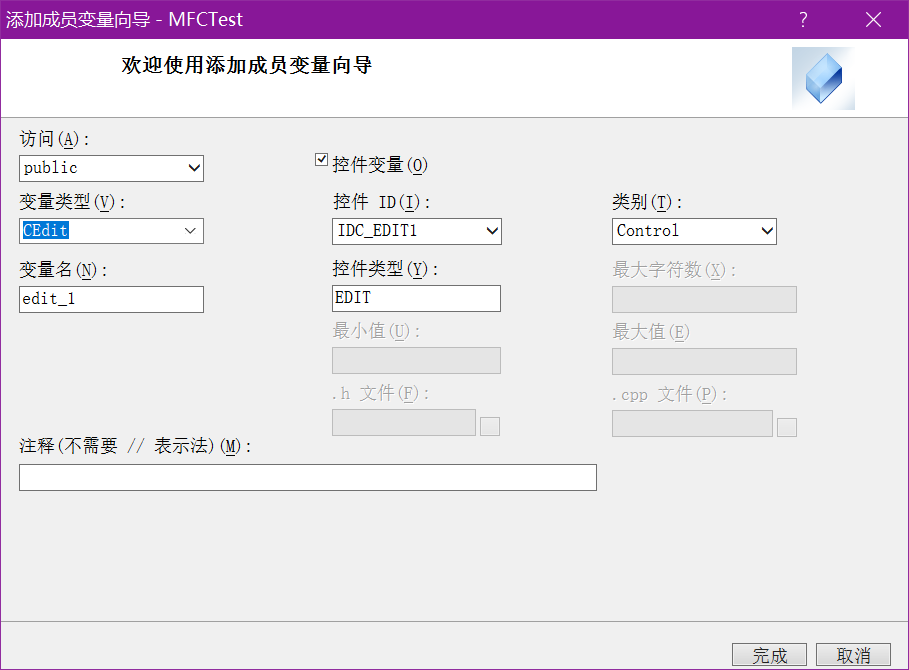Click the 完成 button
909x670 pixels.
coord(769,655)
